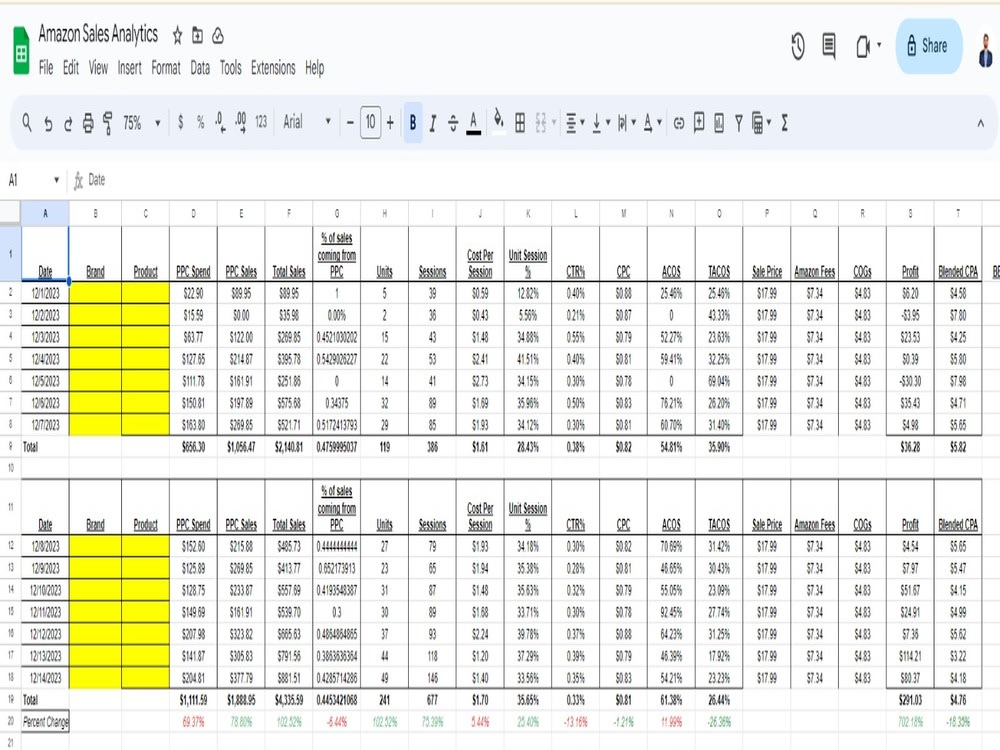1000x750 pixels.
Task: Open the borders tool
Action: pyautogui.click(x=520, y=122)
